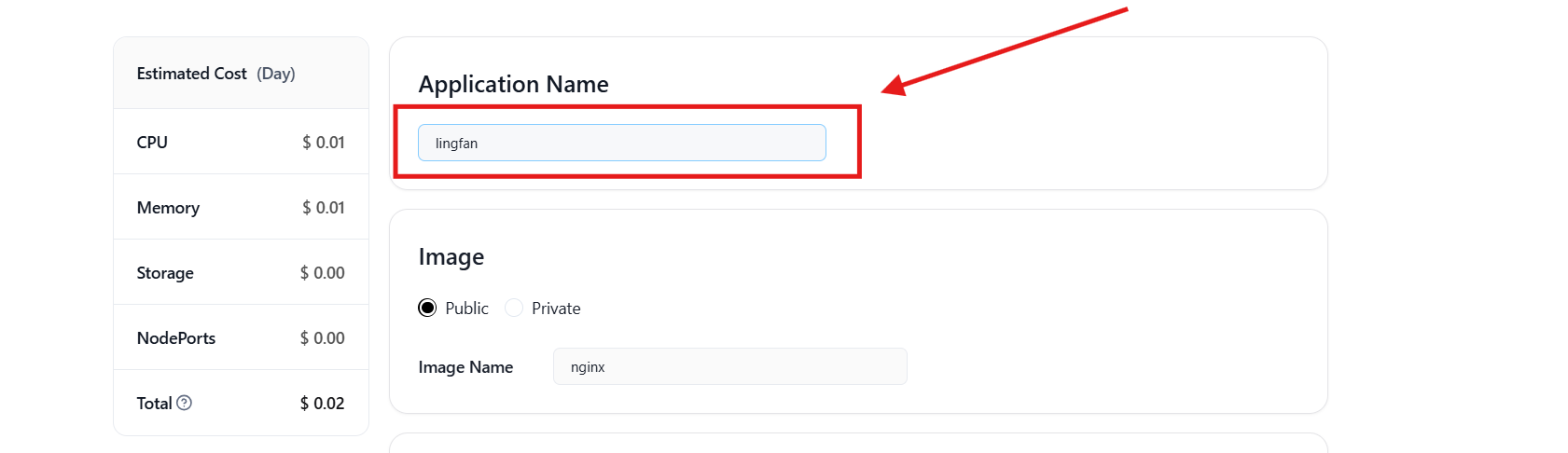The image size is (1568, 453).
Task: Select the Public image radio button
Action: point(427,308)
